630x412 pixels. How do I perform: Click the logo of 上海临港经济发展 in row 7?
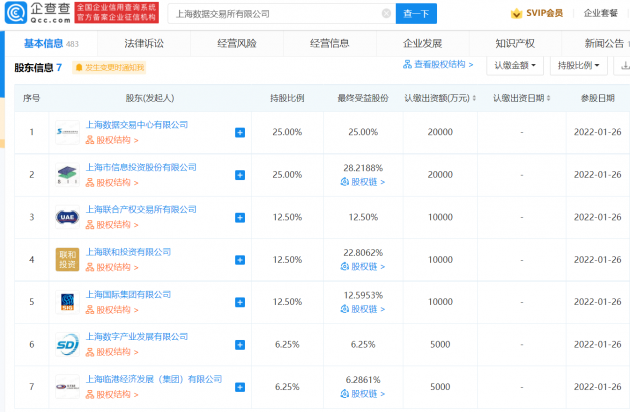tap(67, 387)
